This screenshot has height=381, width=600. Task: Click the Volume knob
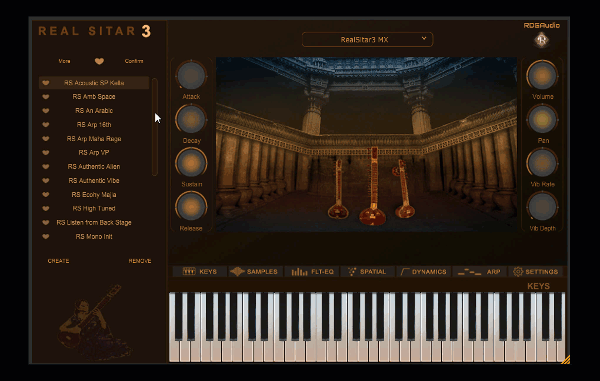click(542, 76)
